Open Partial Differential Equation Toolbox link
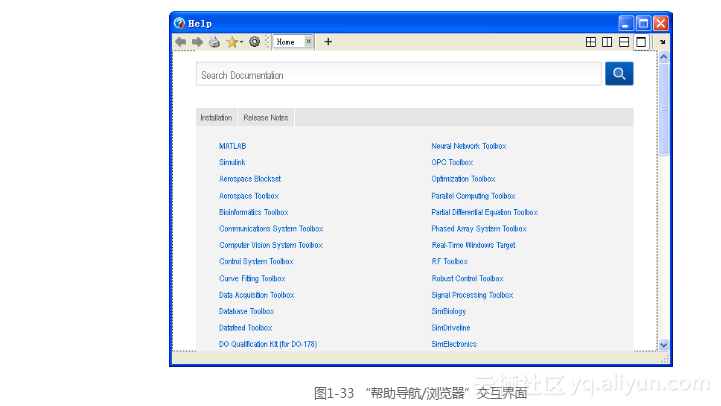The width and height of the screenshot is (721, 406). [x=484, y=212]
